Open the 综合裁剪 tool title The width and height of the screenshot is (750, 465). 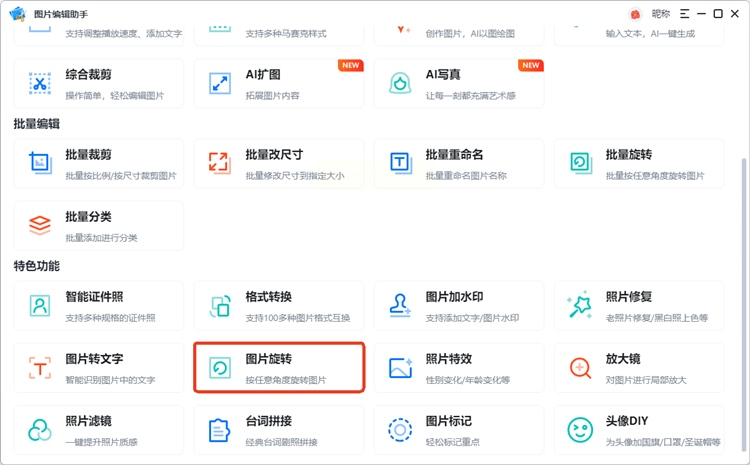point(88,75)
